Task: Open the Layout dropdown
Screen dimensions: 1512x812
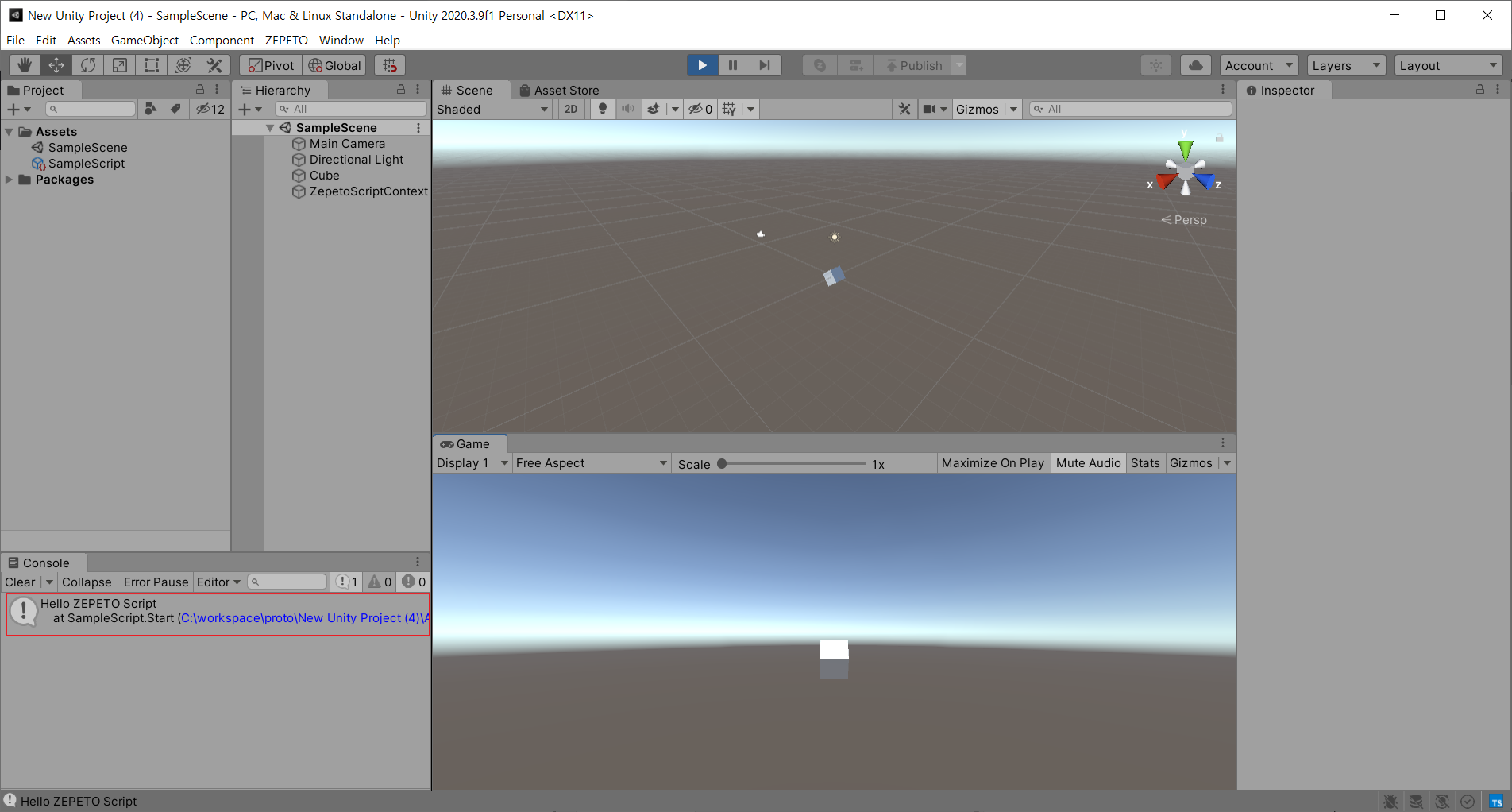Action: 1448,65
